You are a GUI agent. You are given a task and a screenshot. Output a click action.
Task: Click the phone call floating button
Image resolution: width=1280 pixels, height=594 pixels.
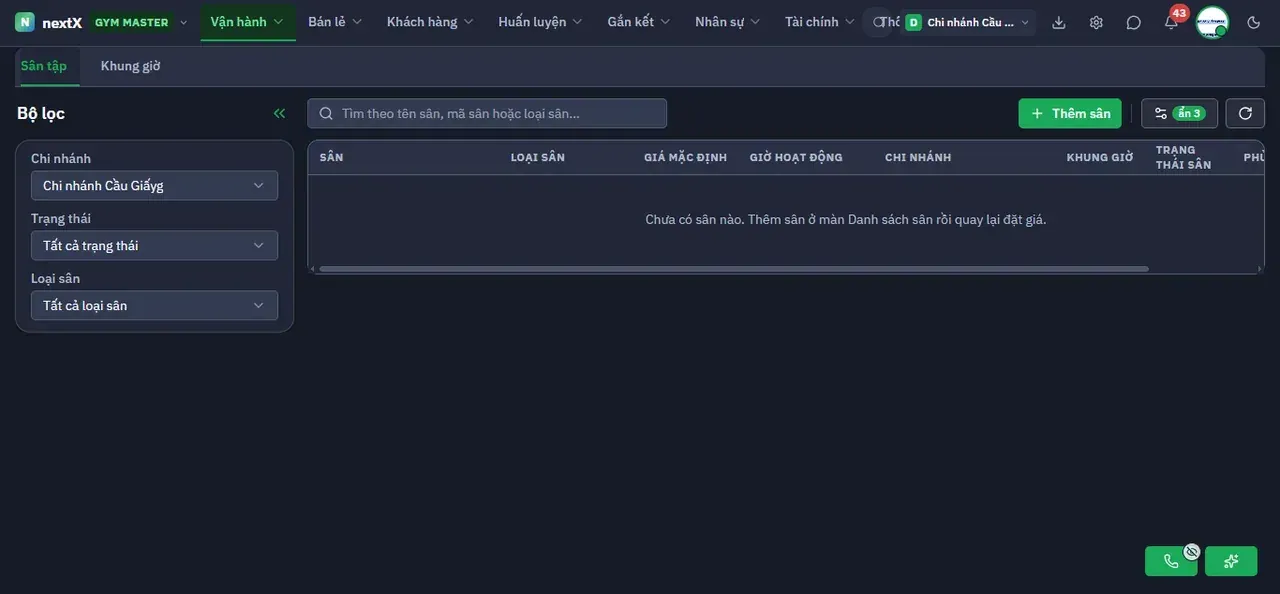pos(1171,561)
